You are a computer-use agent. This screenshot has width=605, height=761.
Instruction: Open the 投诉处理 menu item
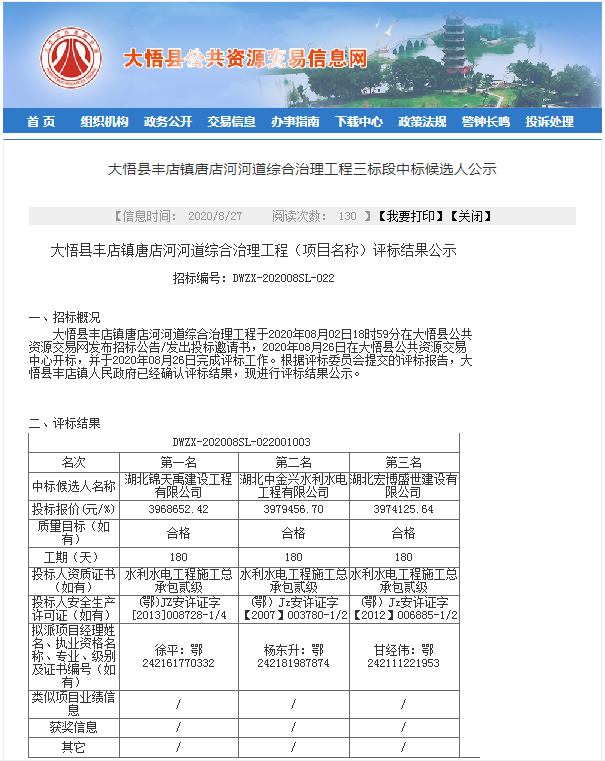tap(549, 122)
